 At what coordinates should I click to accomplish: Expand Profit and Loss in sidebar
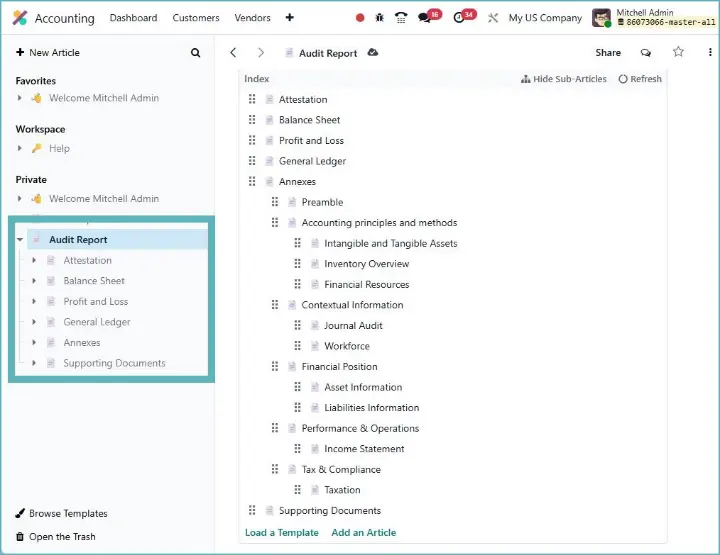tap(34, 301)
